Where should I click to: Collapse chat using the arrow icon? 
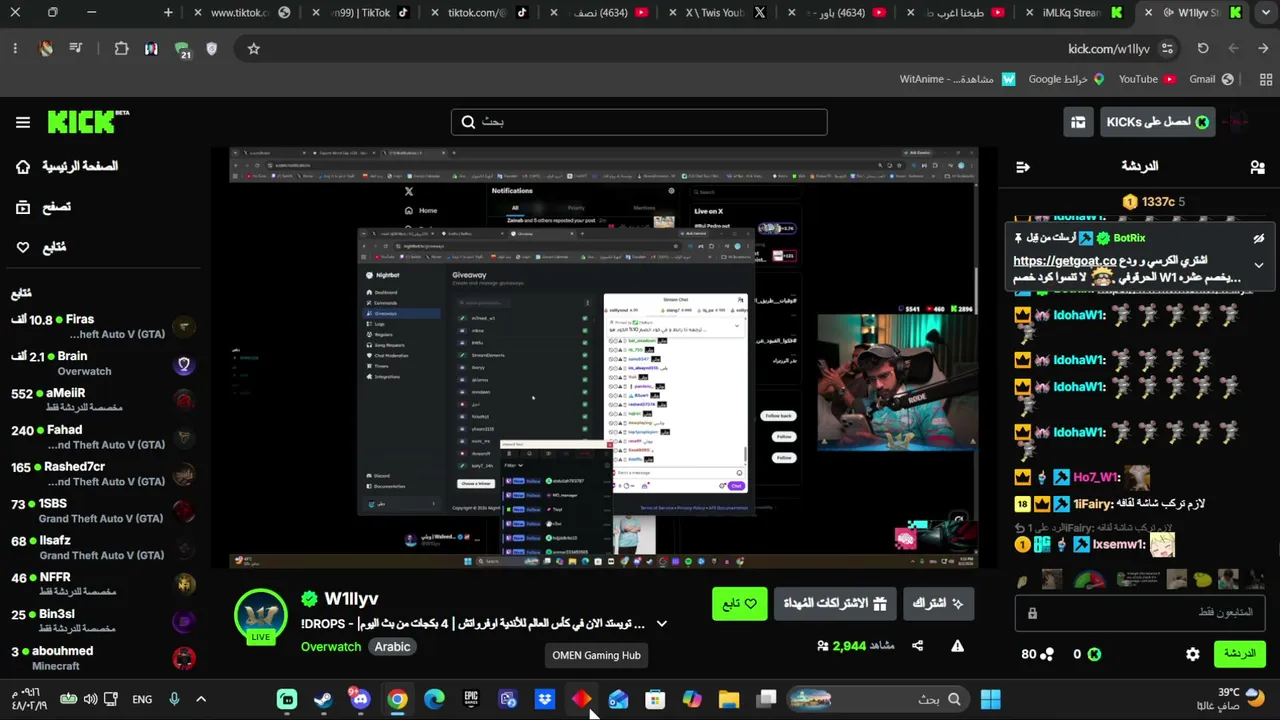click(1022, 167)
